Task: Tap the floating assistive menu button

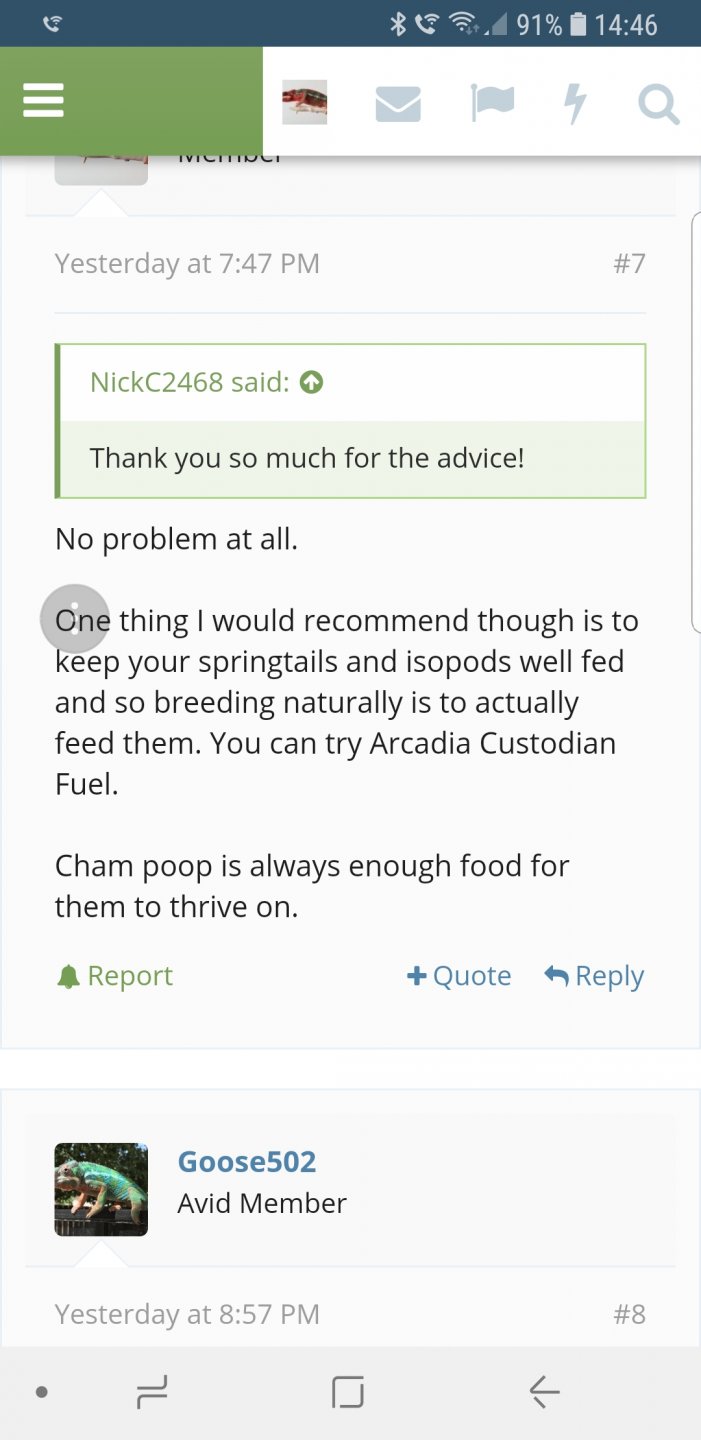Action: click(x=74, y=618)
